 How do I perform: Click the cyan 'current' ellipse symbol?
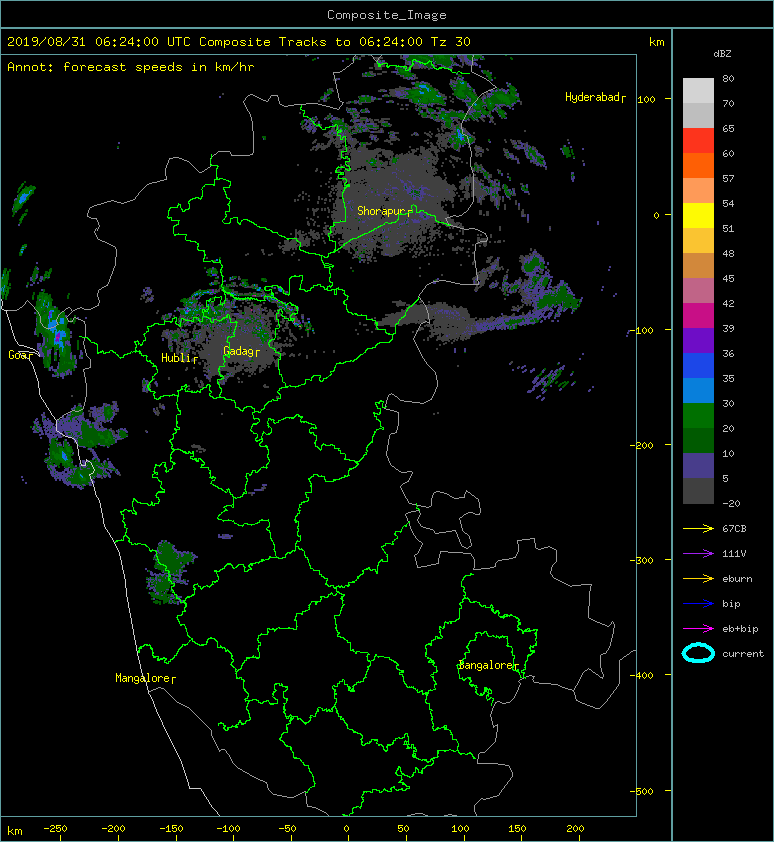pos(698,653)
